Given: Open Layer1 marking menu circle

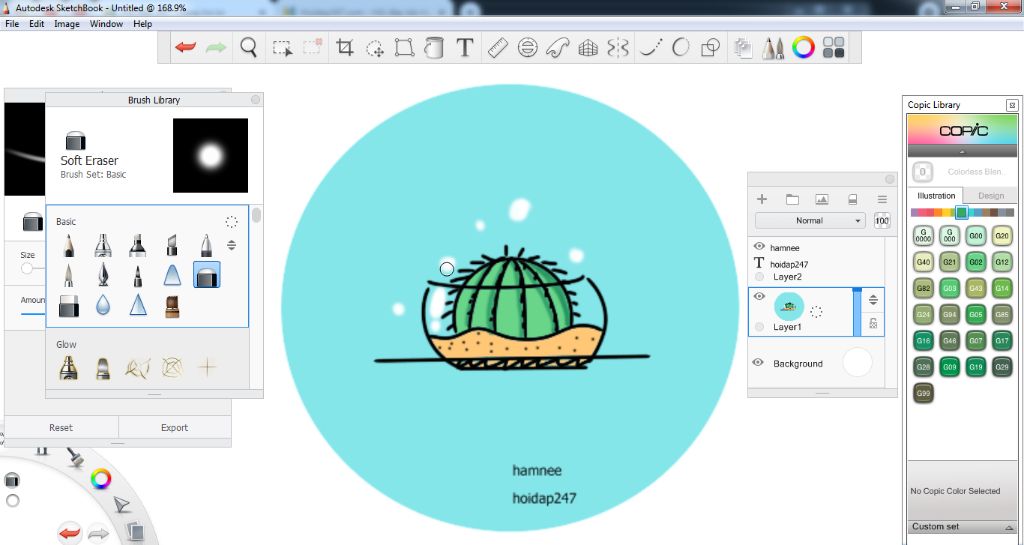Looking at the screenshot, I should click(x=816, y=312).
